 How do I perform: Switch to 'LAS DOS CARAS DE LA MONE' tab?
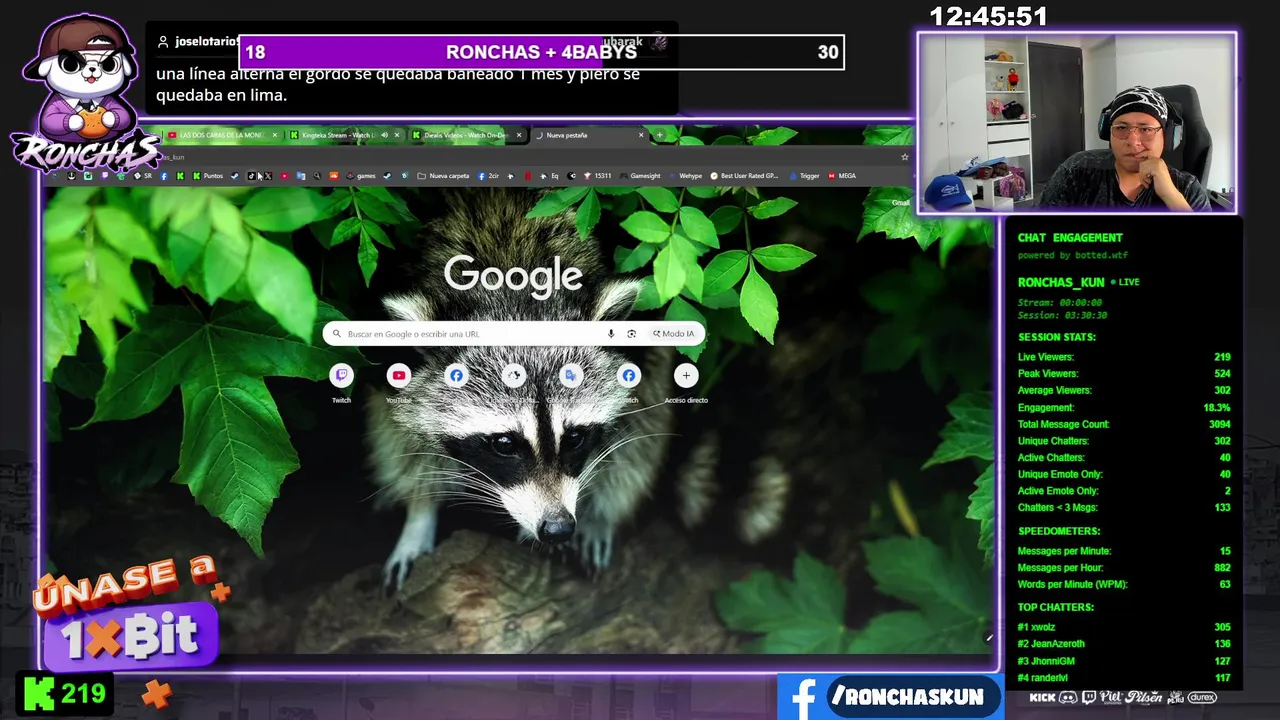[x=221, y=135]
